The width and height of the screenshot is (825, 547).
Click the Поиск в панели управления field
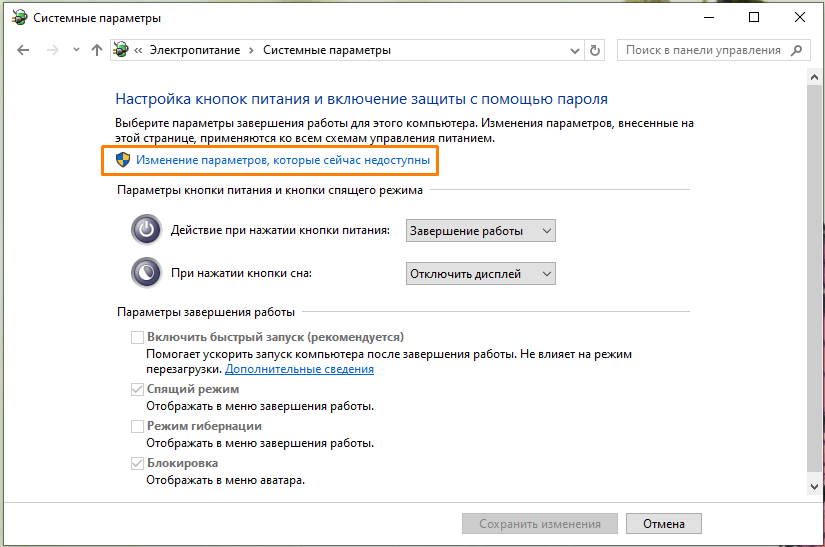pyautogui.click(x=703, y=50)
